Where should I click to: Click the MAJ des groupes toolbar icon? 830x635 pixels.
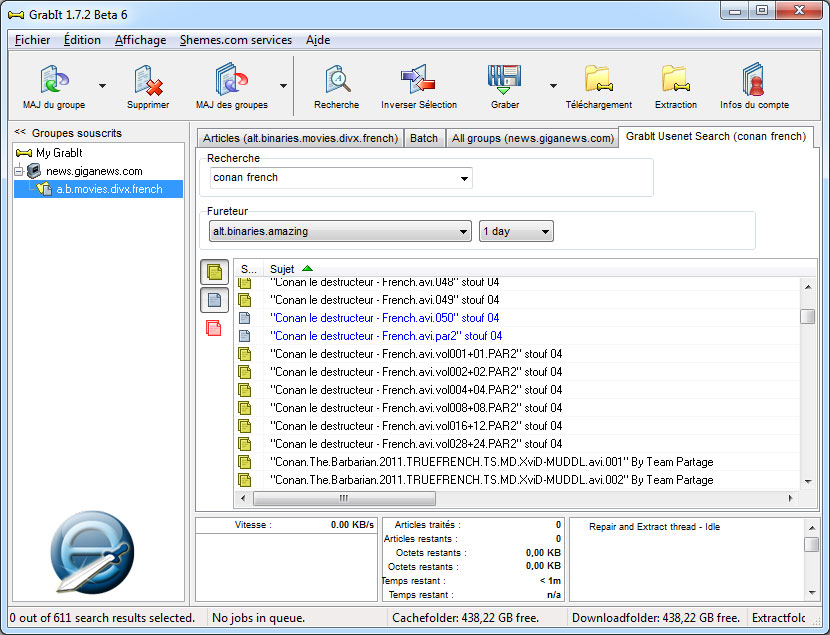click(x=232, y=79)
